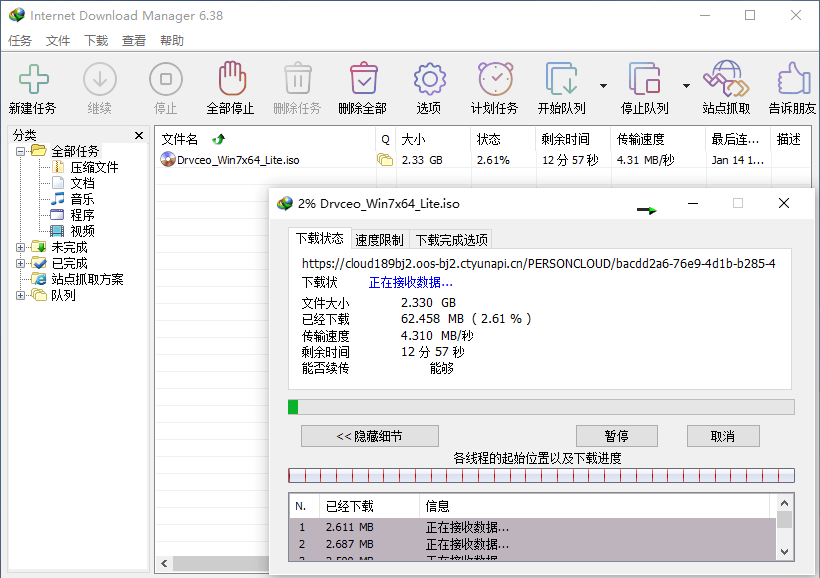Open 选项 gear settings
The height and width of the screenshot is (578, 820).
click(429, 80)
